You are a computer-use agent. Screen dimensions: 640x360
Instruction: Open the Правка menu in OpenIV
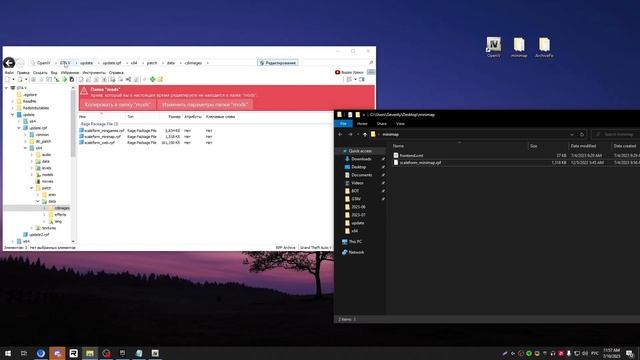coord(23,73)
